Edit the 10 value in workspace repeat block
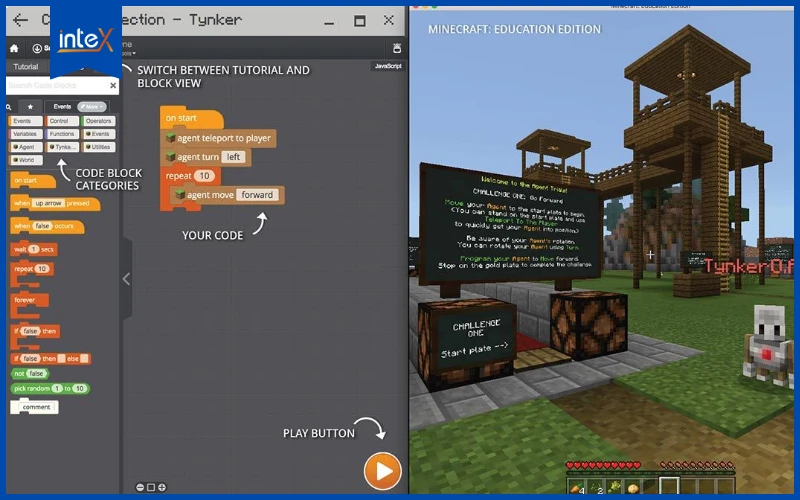The height and width of the screenshot is (500, 800). tap(204, 176)
